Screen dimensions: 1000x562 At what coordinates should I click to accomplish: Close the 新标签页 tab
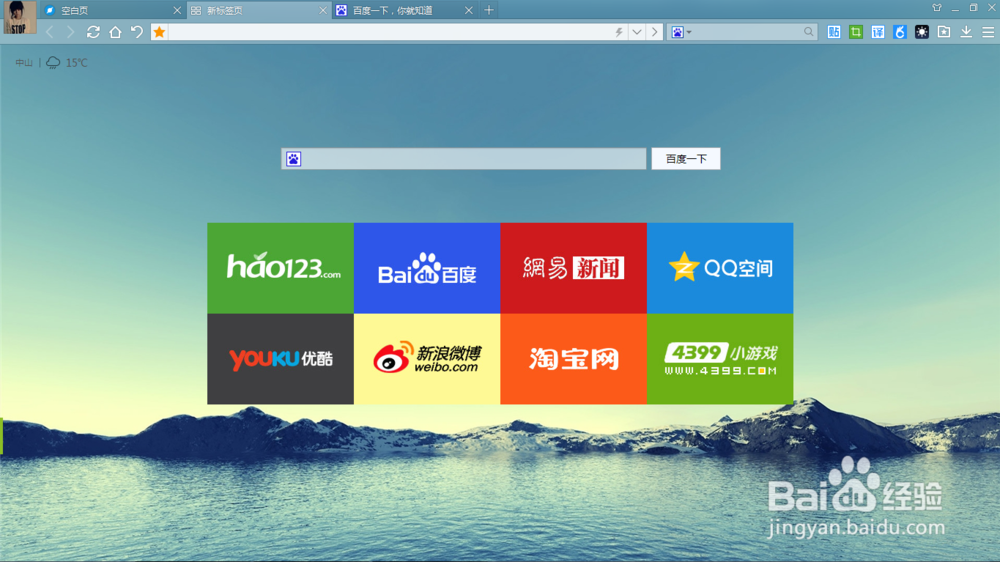[323, 11]
